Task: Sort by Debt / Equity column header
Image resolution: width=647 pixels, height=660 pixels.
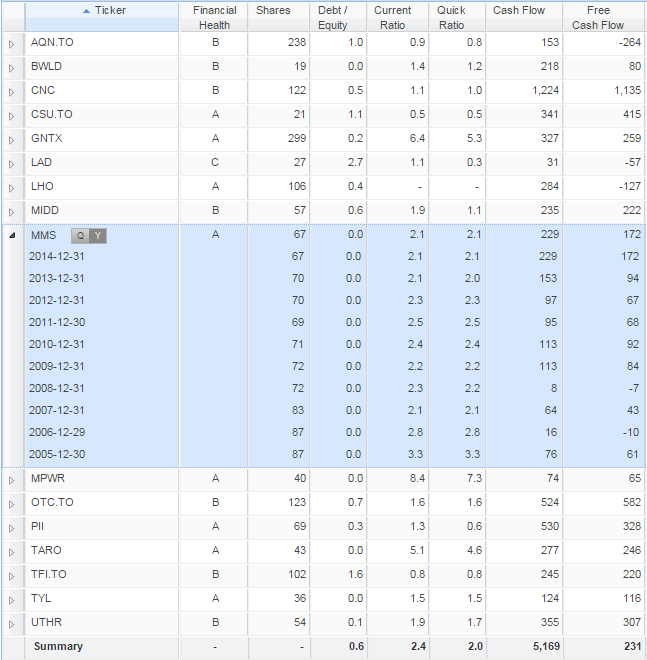Action: (338, 17)
